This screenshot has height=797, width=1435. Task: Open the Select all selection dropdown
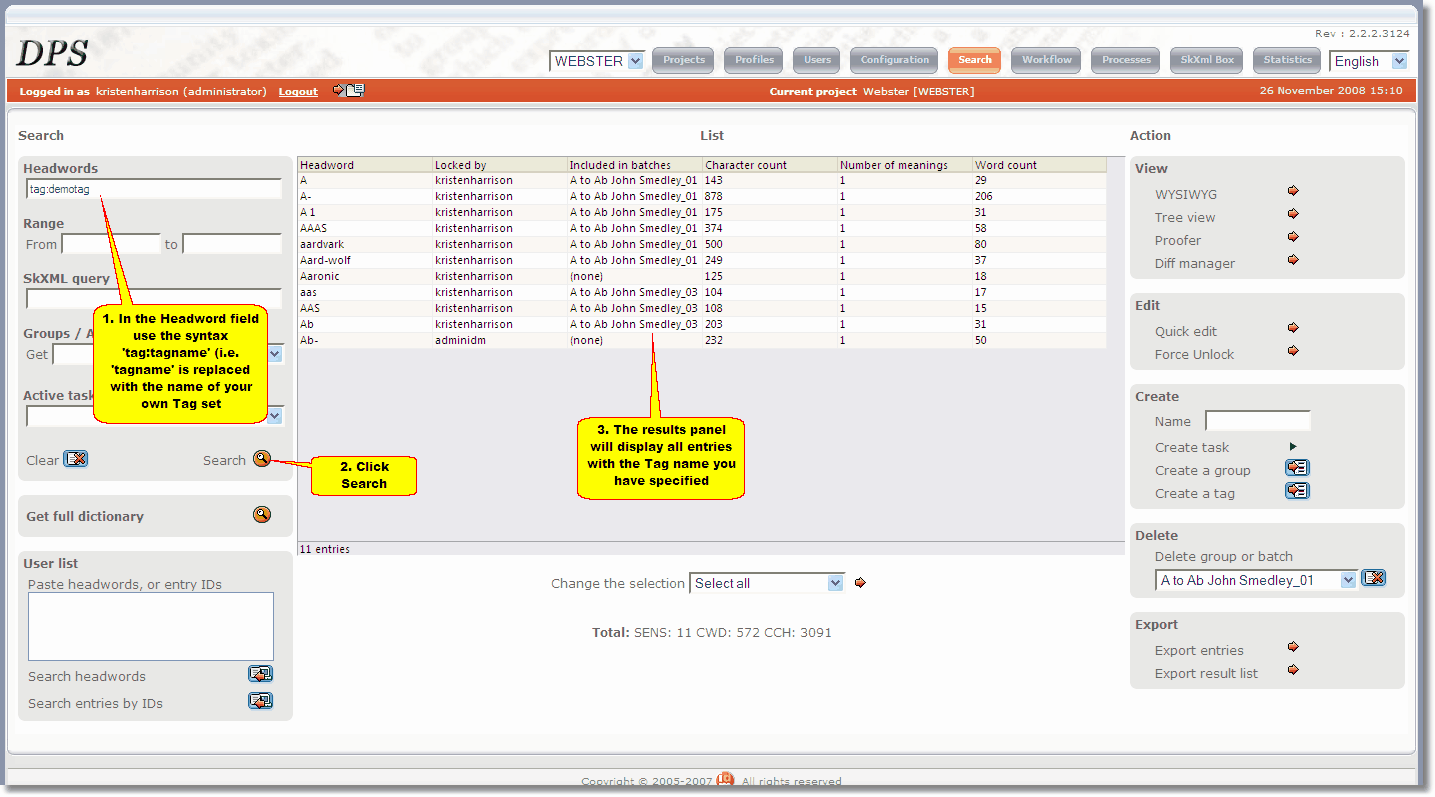pos(767,583)
